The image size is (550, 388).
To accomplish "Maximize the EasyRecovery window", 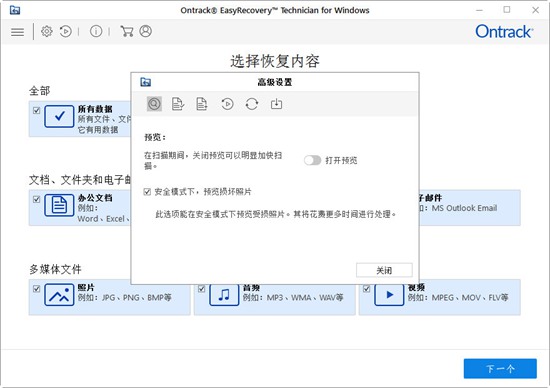I will [507, 10].
